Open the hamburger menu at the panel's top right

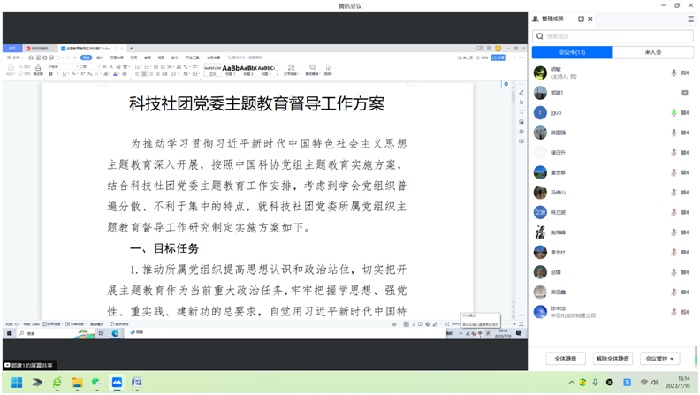[x=691, y=19]
